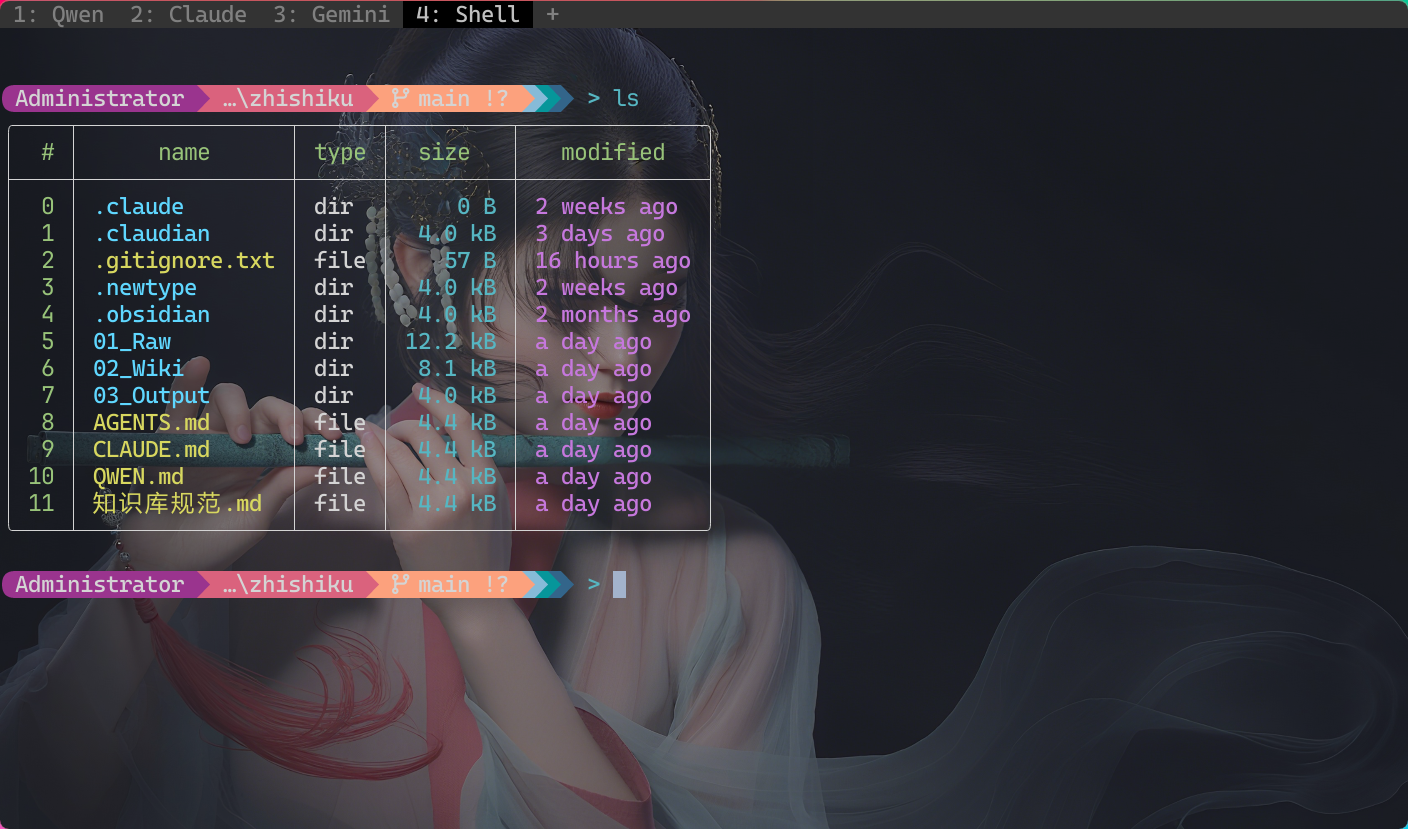The width and height of the screenshot is (1408, 829).
Task: Click the file type of .gitignore.txt
Action: (340, 261)
